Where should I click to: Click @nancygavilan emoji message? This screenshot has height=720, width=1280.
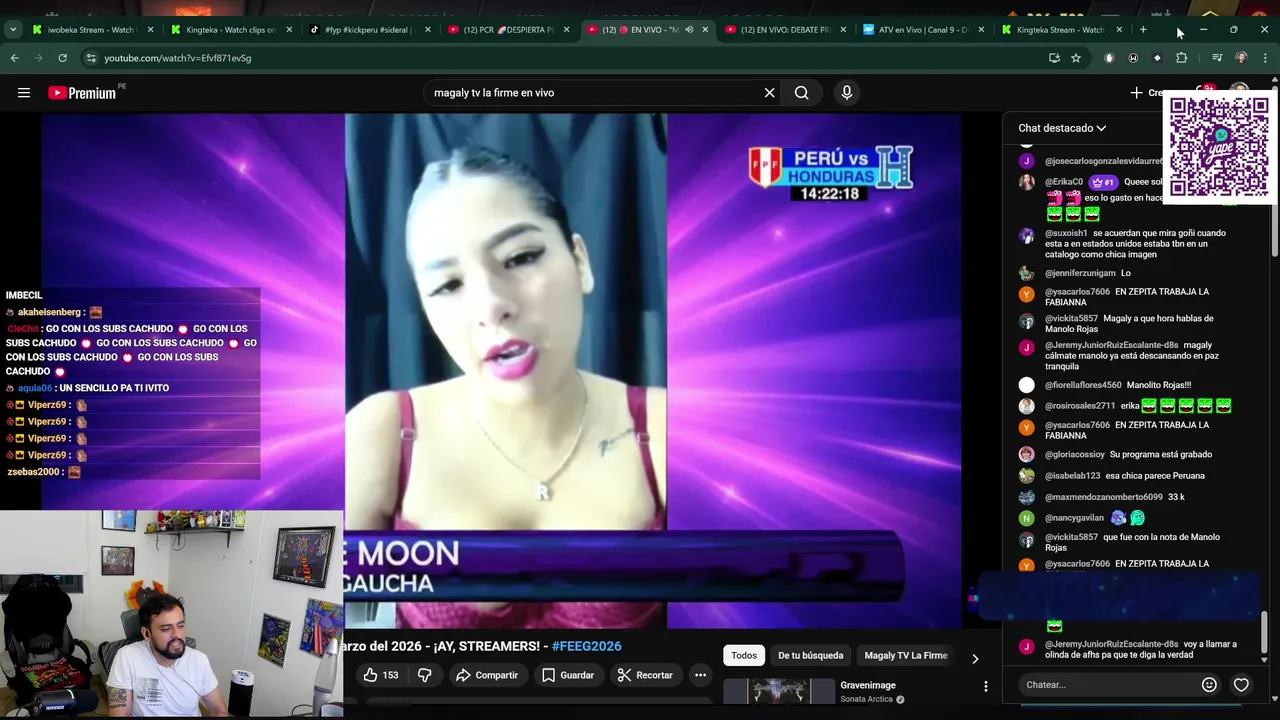point(1082,518)
